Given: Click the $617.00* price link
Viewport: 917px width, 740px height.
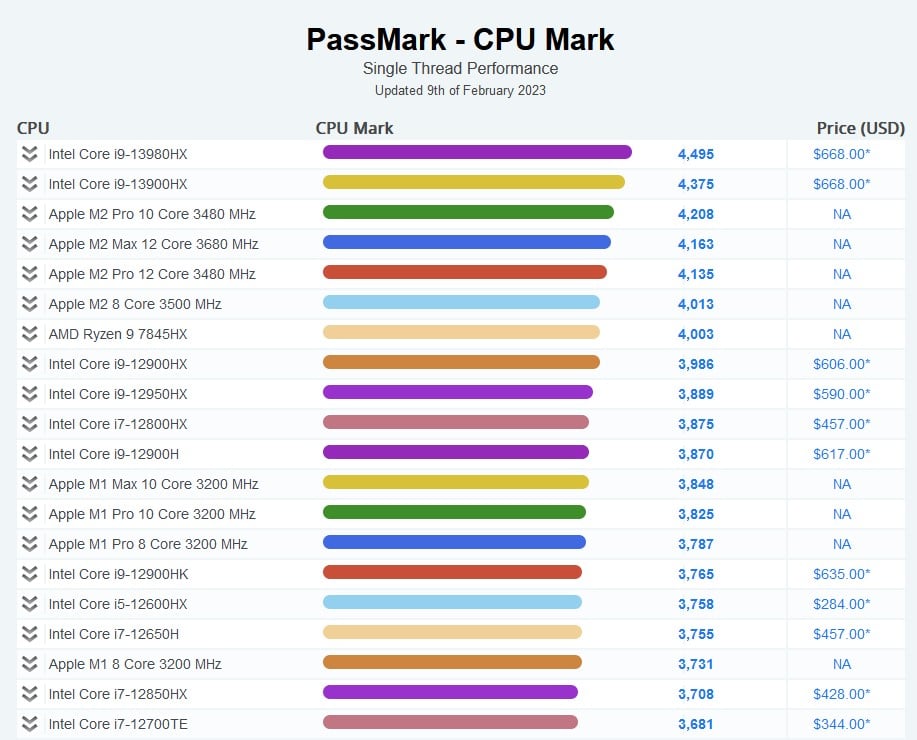Looking at the screenshot, I should click(x=842, y=454).
